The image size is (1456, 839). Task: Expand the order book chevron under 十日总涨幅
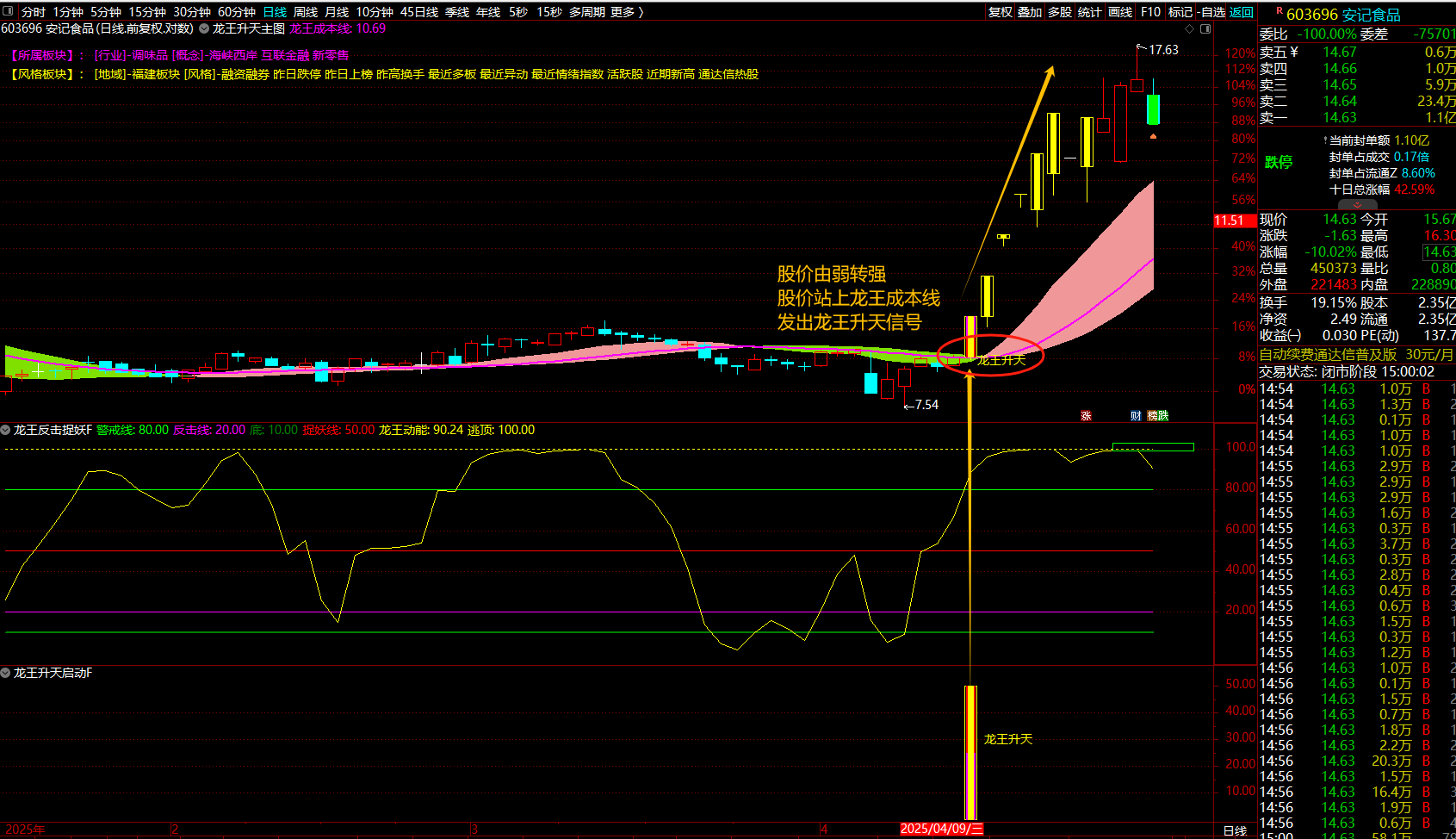pos(1357,205)
